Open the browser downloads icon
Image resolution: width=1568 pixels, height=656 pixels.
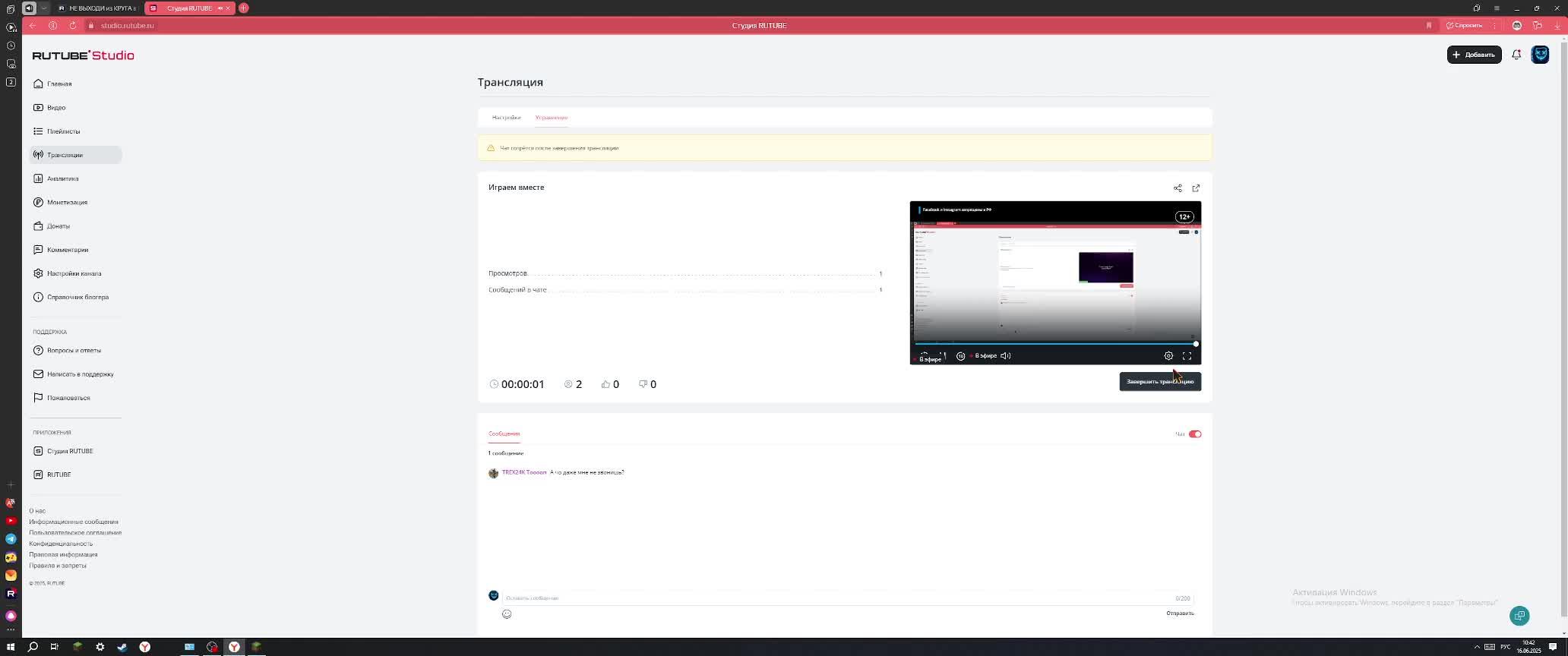coord(1557,25)
